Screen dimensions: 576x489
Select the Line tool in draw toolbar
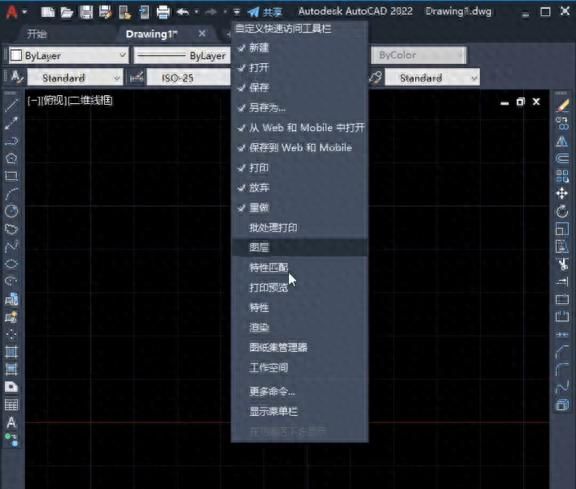tap(11, 105)
